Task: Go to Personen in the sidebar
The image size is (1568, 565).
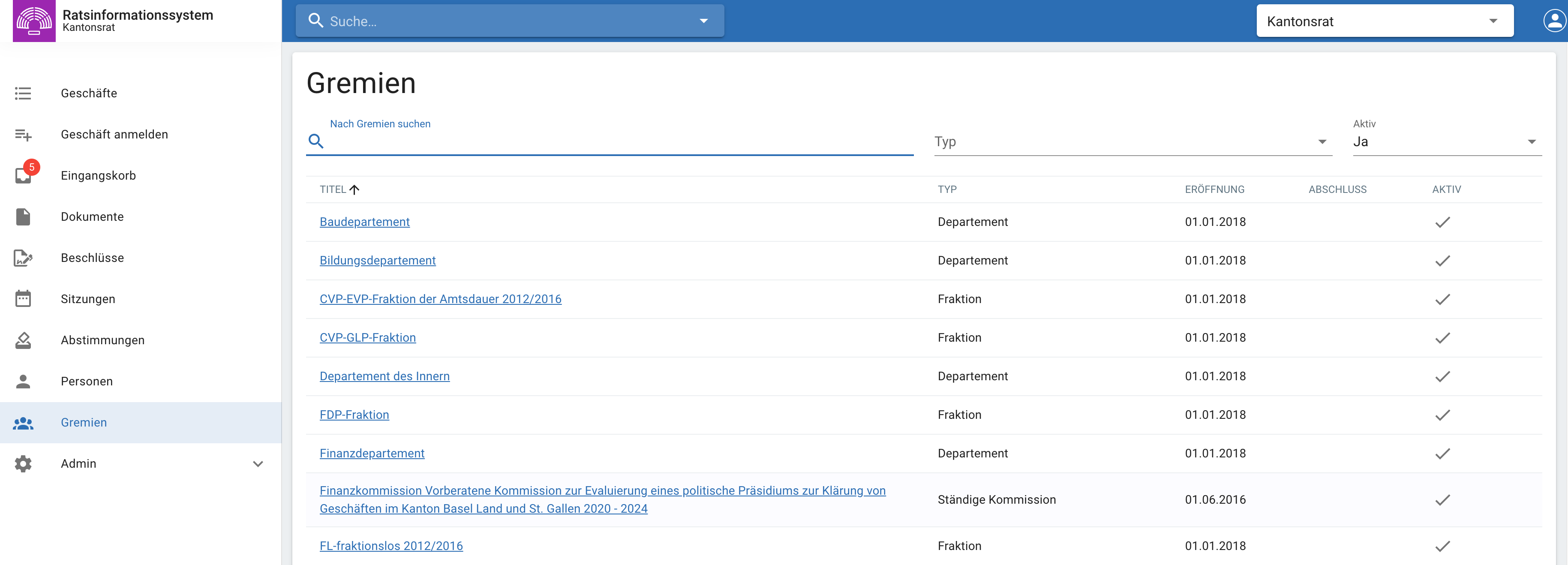Action: 87,381
